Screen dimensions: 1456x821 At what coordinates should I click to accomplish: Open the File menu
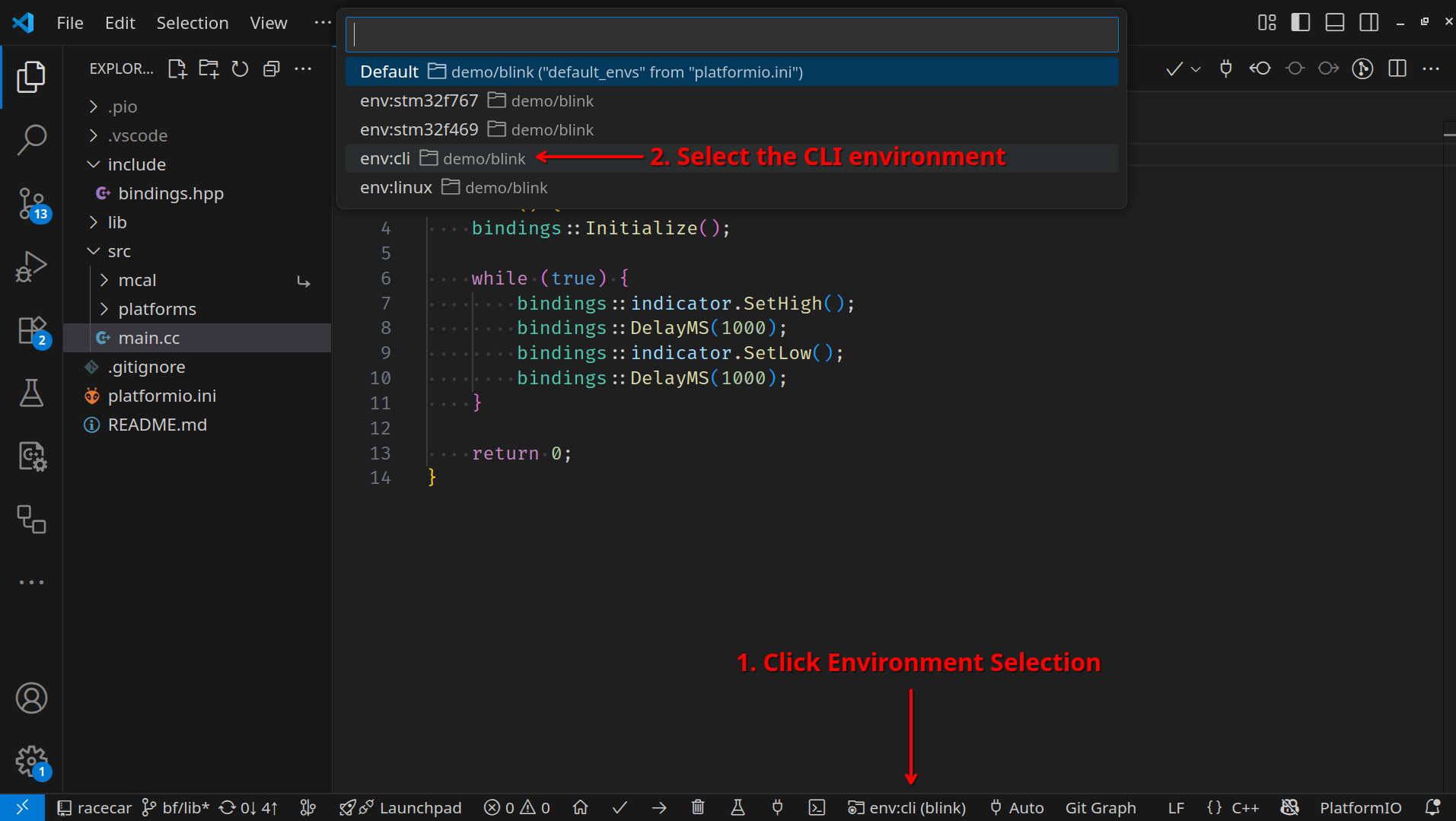pos(70,23)
